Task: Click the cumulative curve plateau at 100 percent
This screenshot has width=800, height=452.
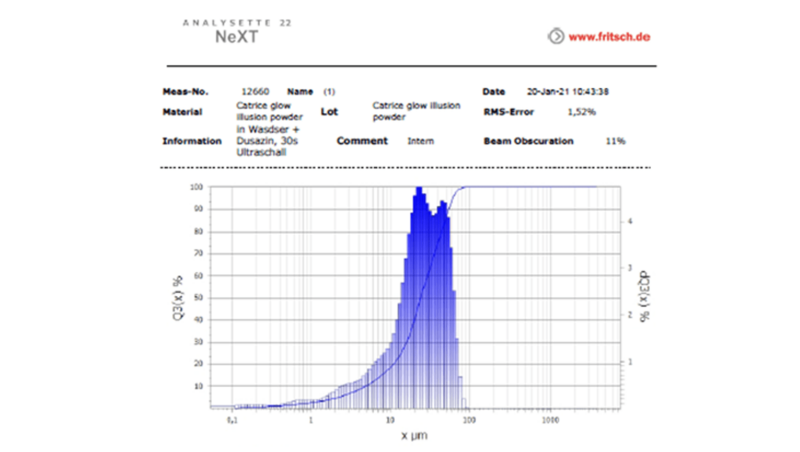Action: coord(530,187)
